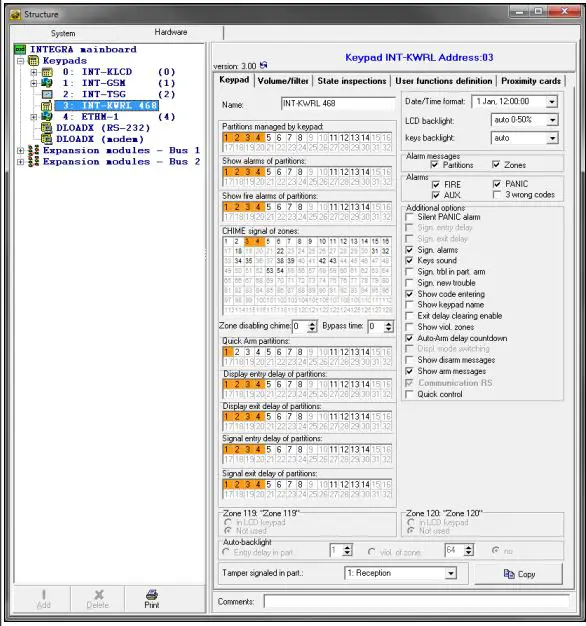Click the Keypads folder icon
This screenshot has height=626, width=586.
point(34,61)
